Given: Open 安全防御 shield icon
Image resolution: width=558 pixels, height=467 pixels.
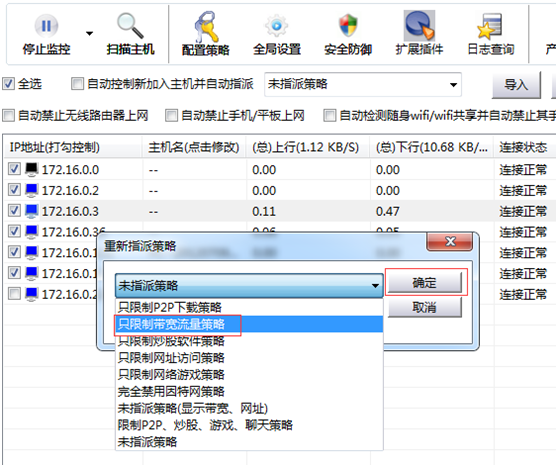Looking at the screenshot, I should pos(348,26).
